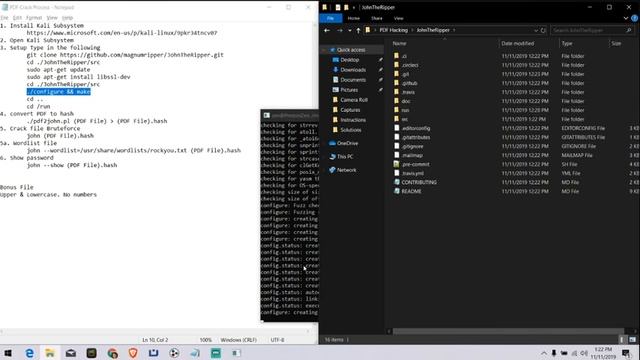
Task: Go forward in File Explorer
Action: click(340, 30)
